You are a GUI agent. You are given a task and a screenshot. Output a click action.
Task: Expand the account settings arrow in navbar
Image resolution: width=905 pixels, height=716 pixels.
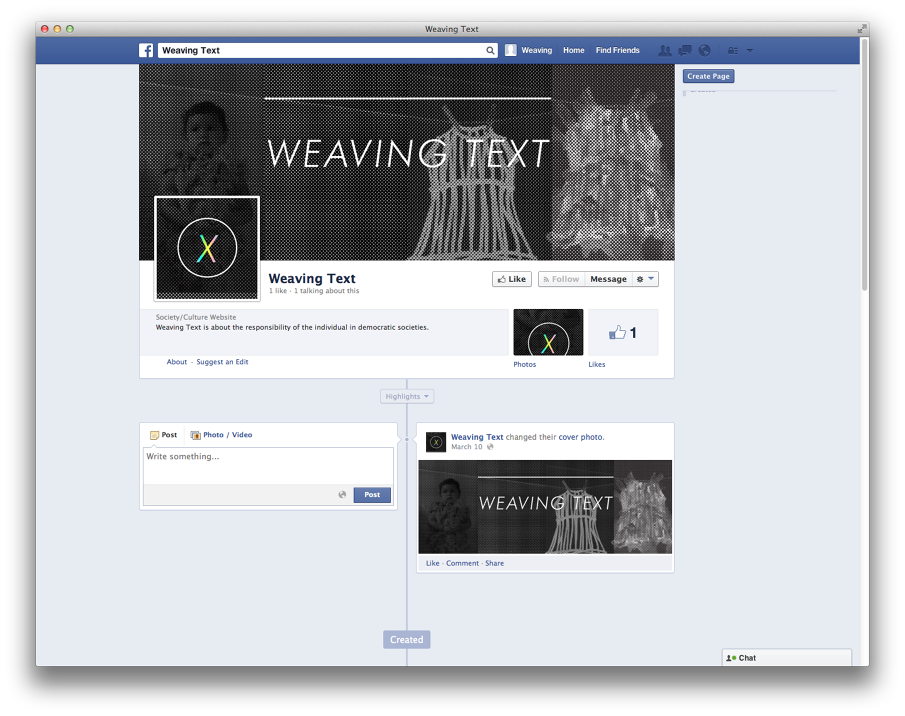pyautogui.click(x=750, y=50)
